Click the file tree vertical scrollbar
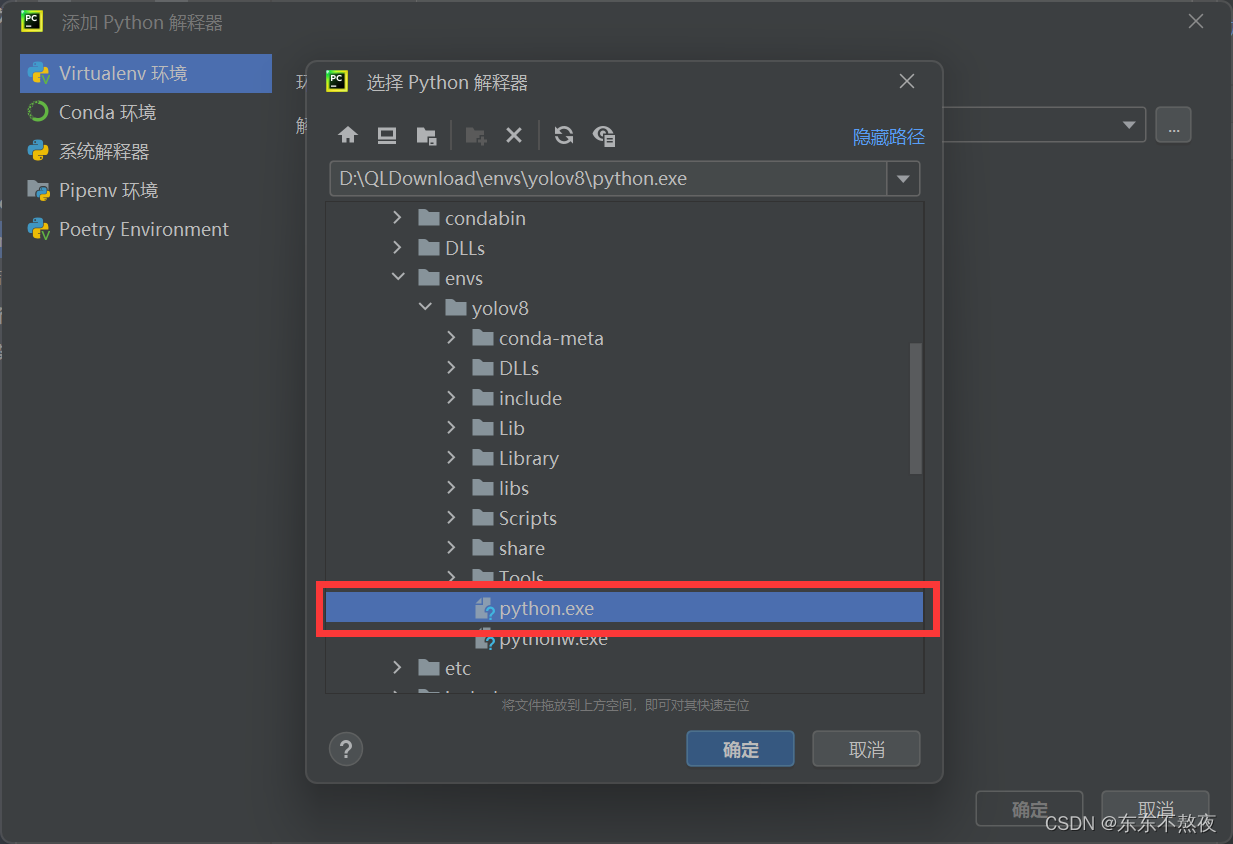The height and width of the screenshot is (844, 1233). click(916, 408)
